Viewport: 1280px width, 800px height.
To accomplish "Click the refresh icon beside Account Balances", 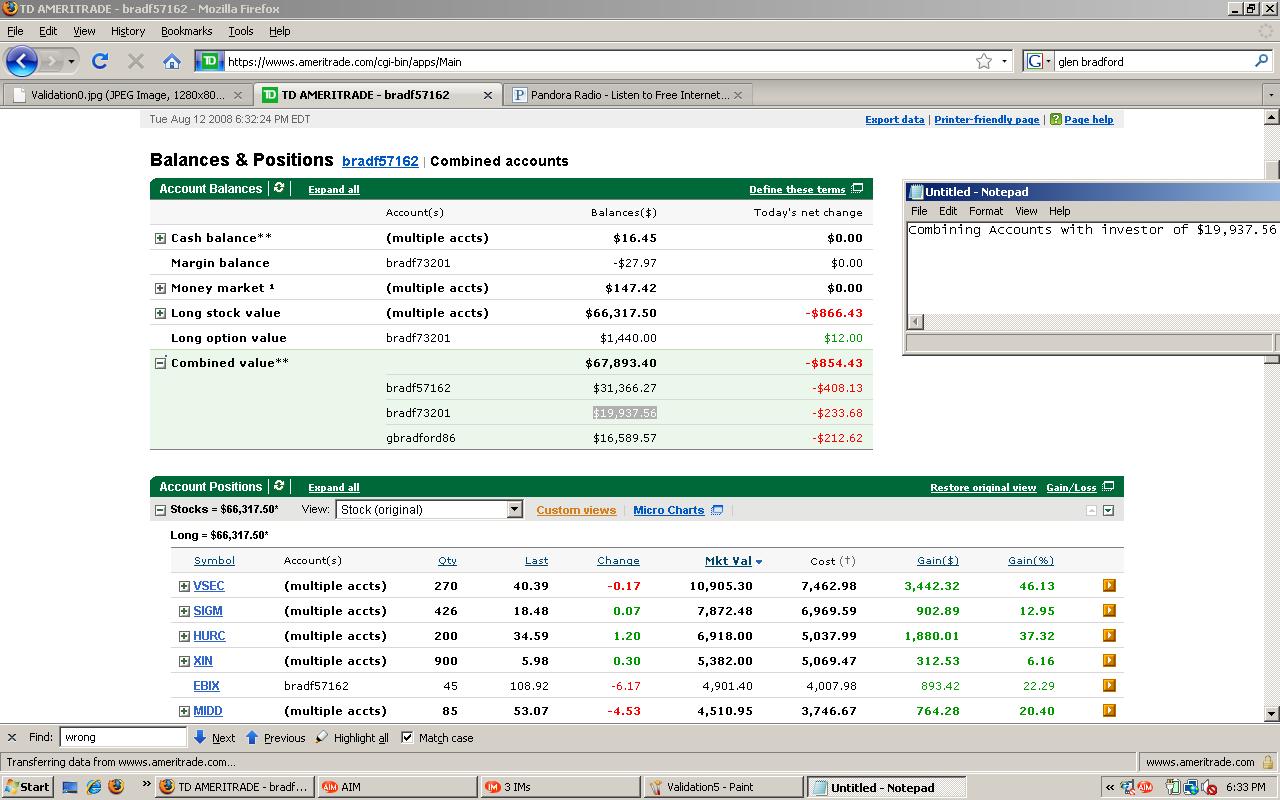I will tap(279, 188).
